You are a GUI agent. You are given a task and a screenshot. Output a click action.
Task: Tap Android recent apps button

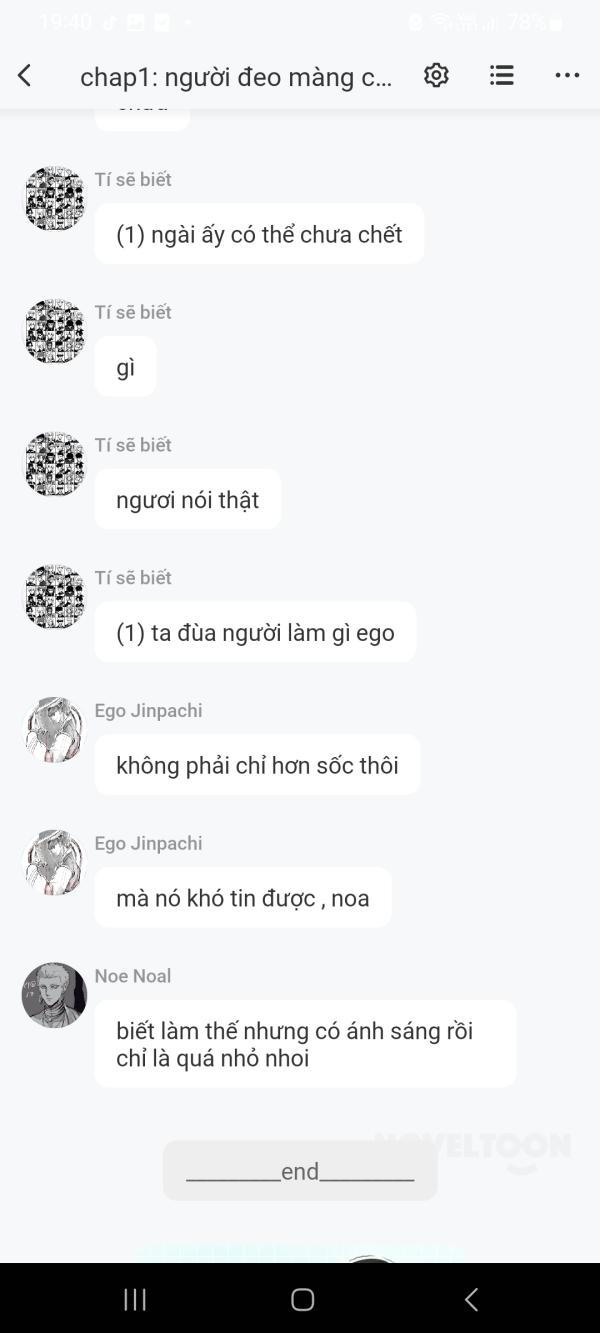[135, 1299]
